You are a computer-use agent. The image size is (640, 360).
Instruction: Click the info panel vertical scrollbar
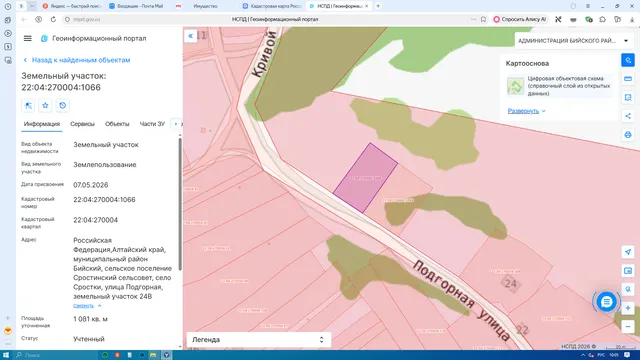180,204
